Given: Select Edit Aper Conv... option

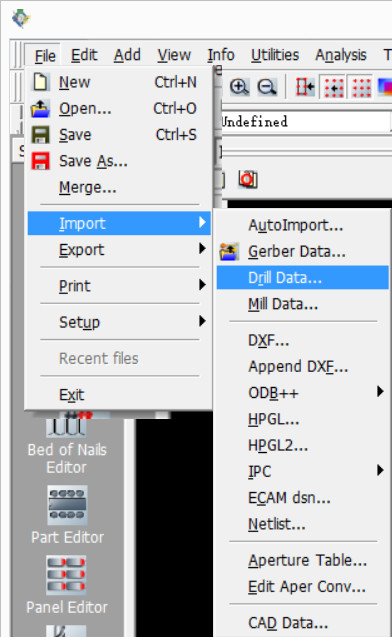Looking at the screenshot, I should coord(302,587).
